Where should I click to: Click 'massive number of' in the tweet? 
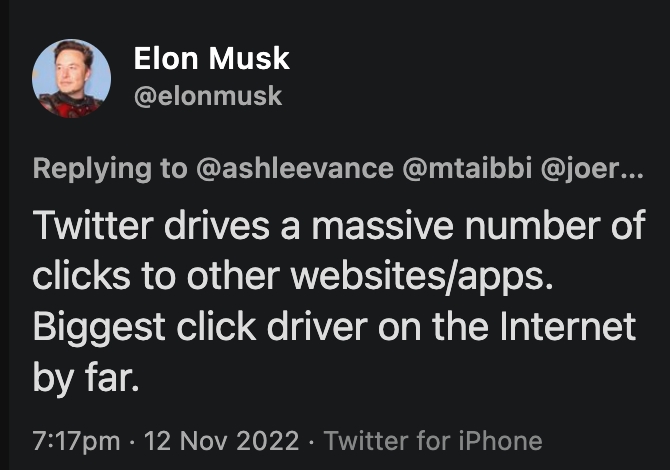[479, 225]
